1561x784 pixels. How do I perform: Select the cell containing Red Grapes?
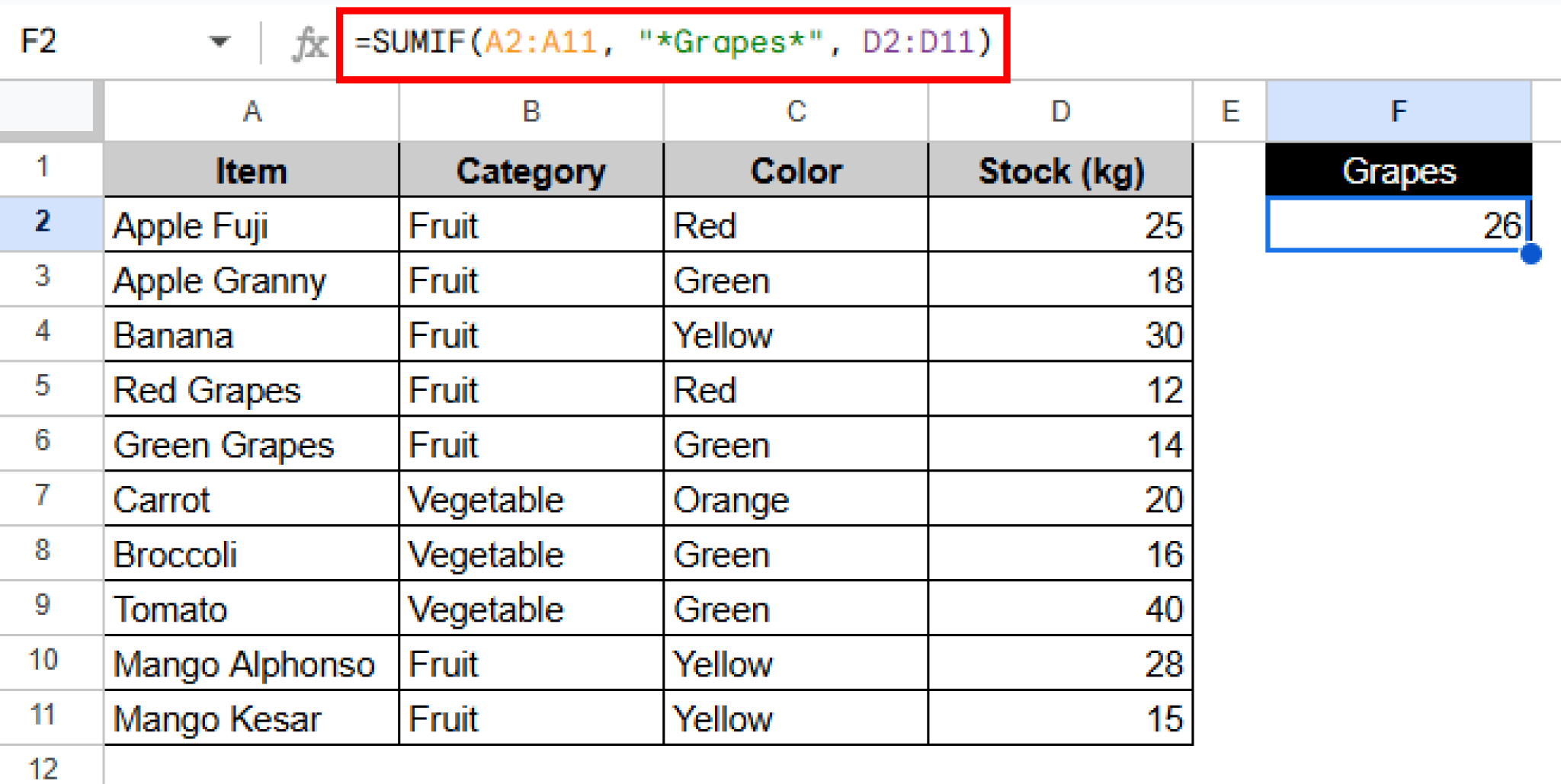250,389
